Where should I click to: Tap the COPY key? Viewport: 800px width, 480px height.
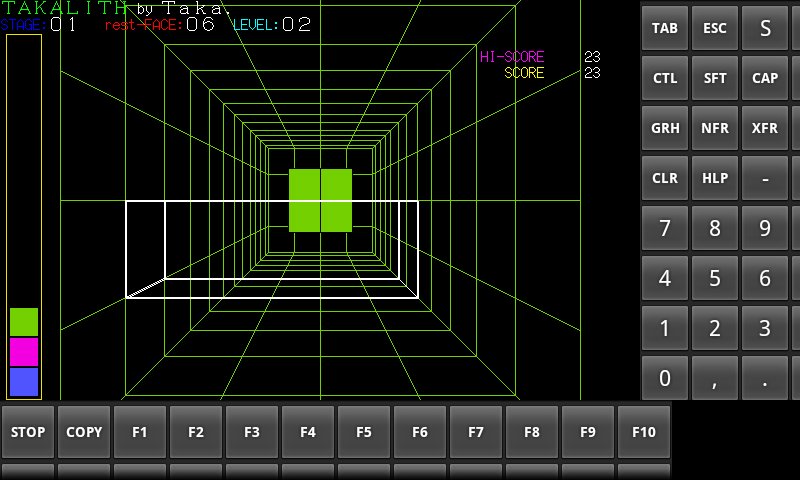(x=84, y=432)
